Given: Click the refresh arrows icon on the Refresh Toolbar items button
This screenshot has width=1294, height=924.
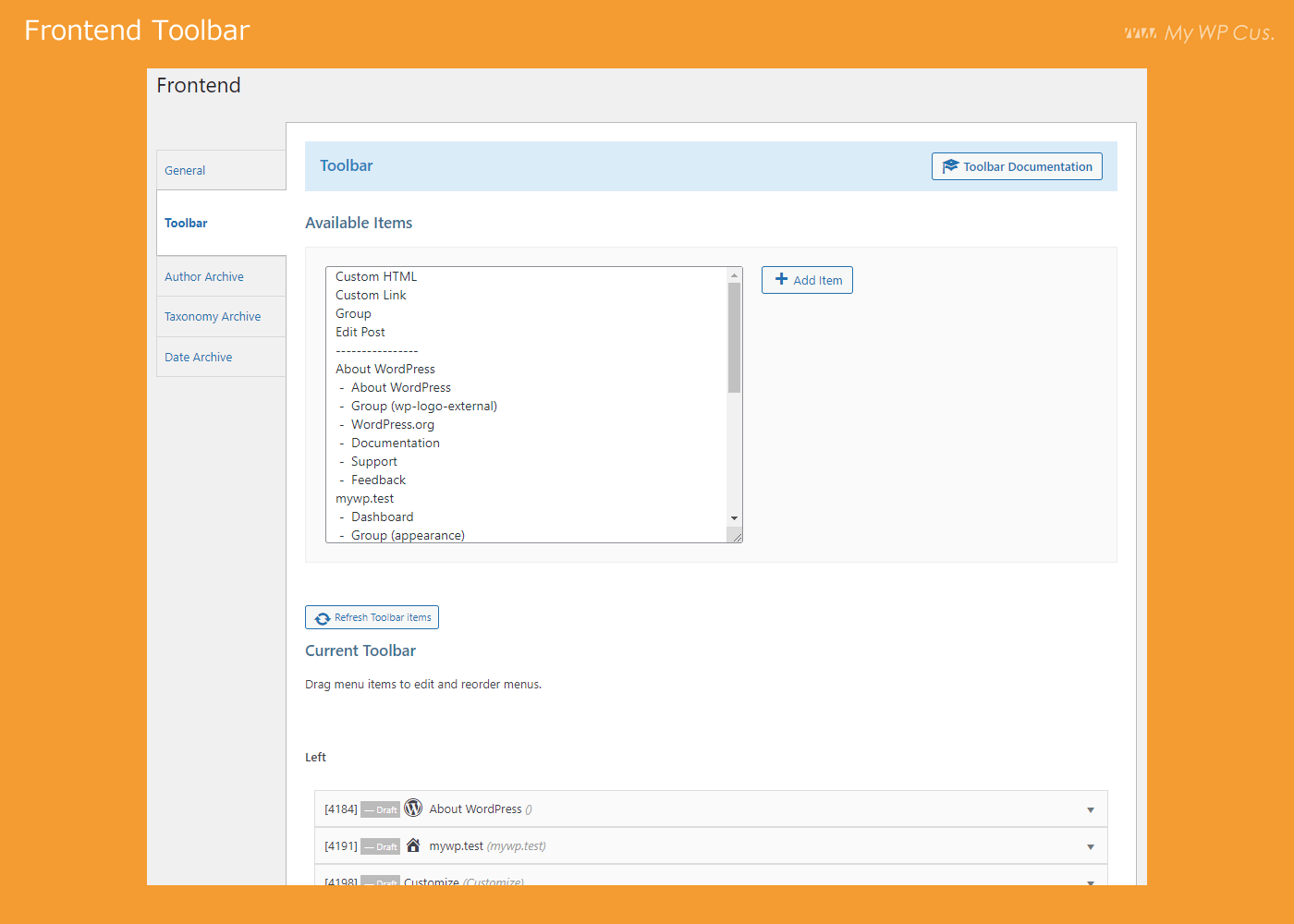Looking at the screenshot, I should pyautogui.click(x=323, y=618).
